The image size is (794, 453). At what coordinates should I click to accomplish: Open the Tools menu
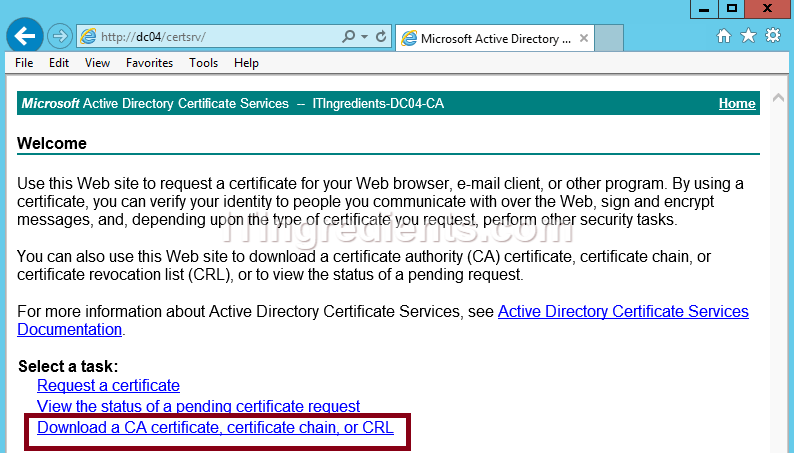pyautogui.click(x=203, y=63)
